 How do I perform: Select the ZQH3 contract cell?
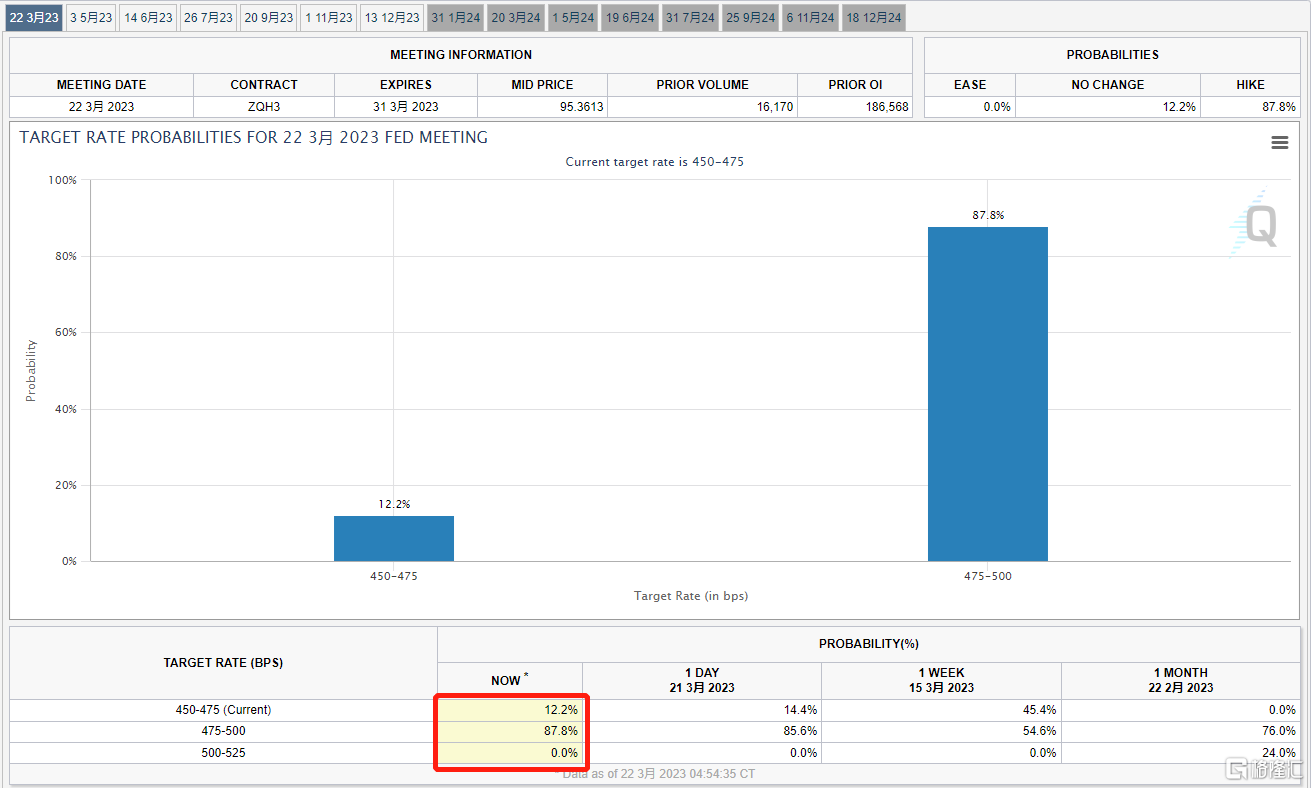click(264, 107)
